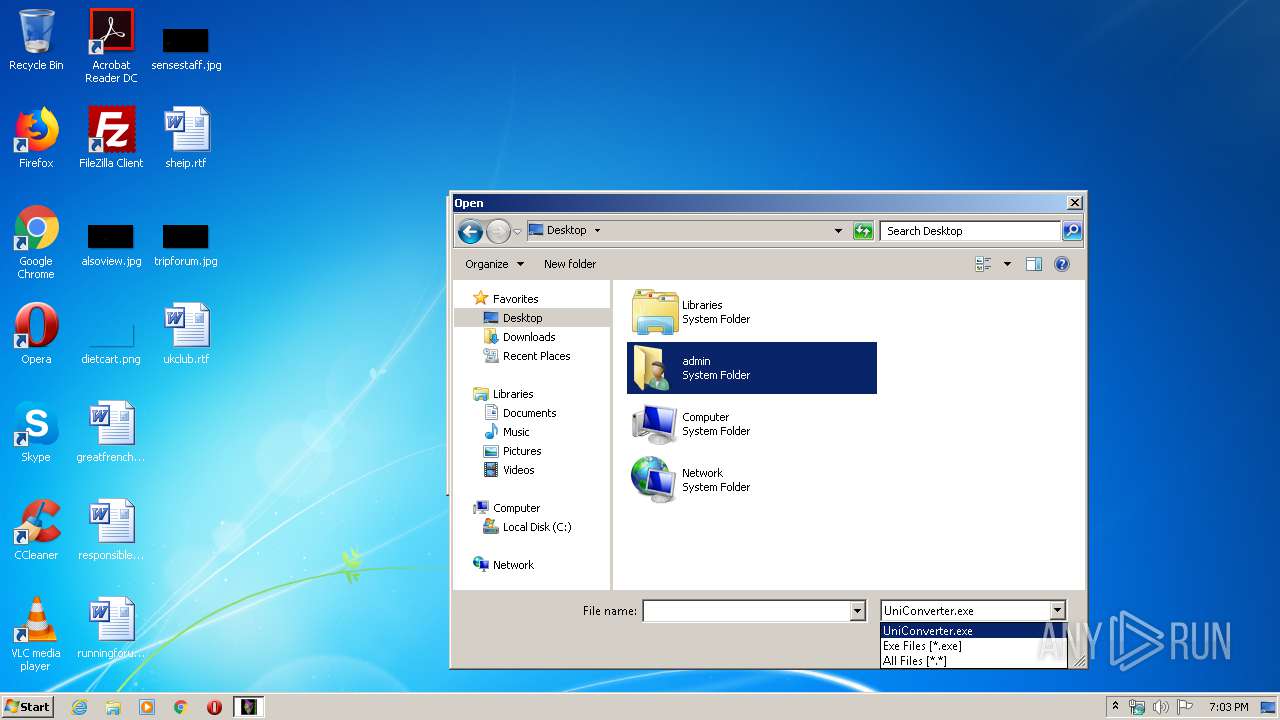Click Windows Explorer folder icon in taskbar

pyautogui.click(x=113, y=707)
